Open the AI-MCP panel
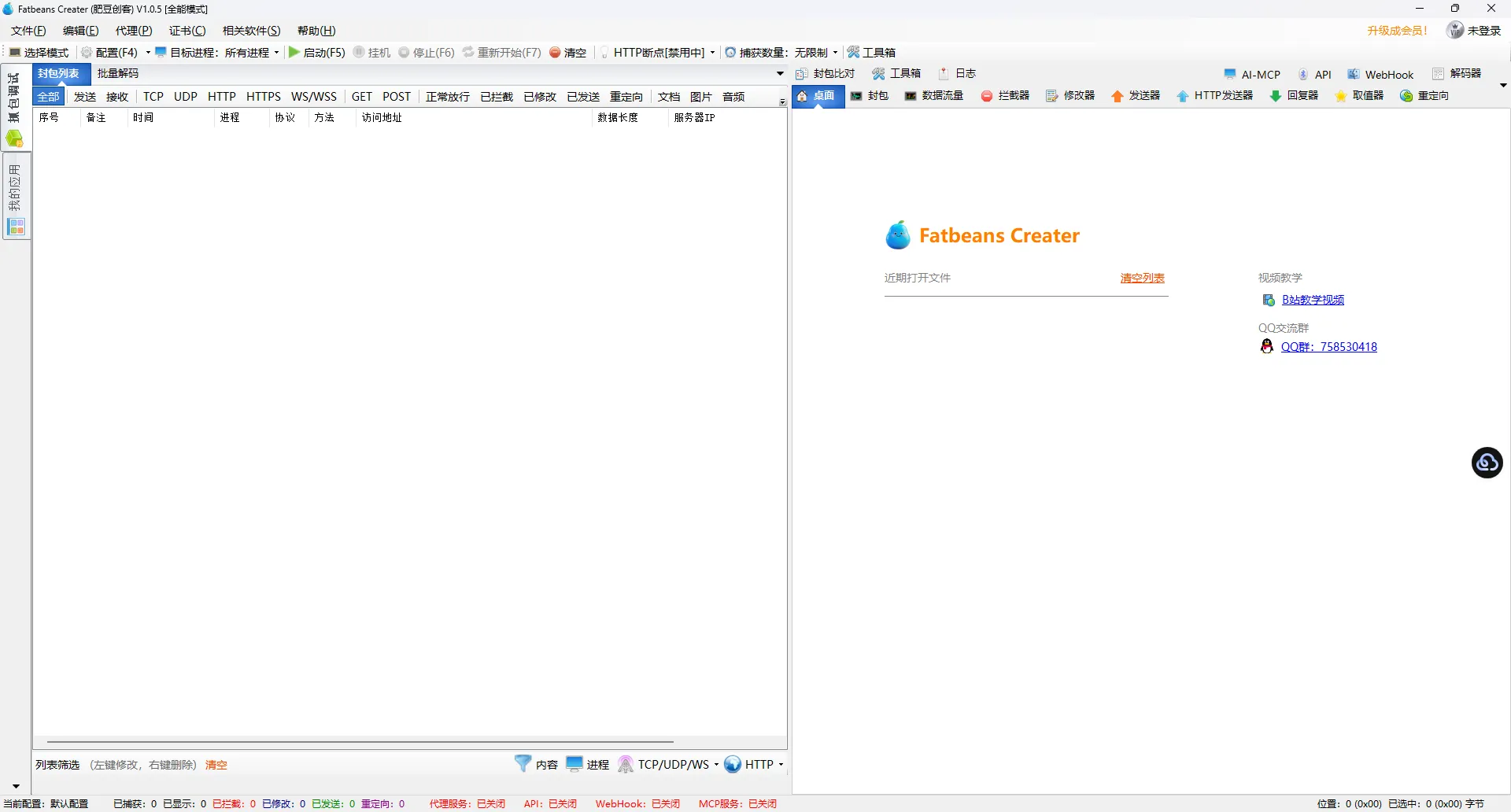1511x812 pixels. (1252, 75)
